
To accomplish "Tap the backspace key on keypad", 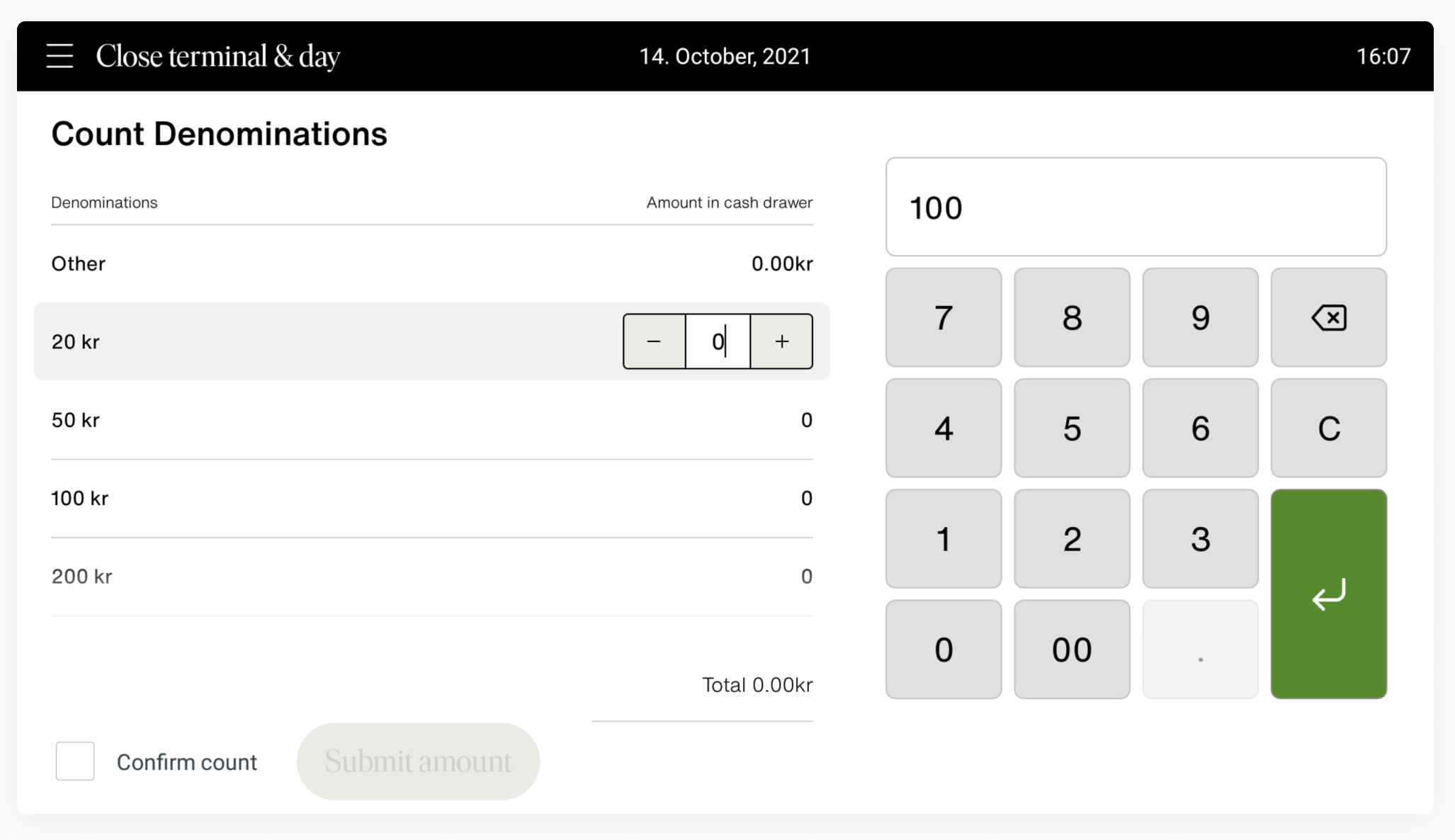I will pos(1328,317).
